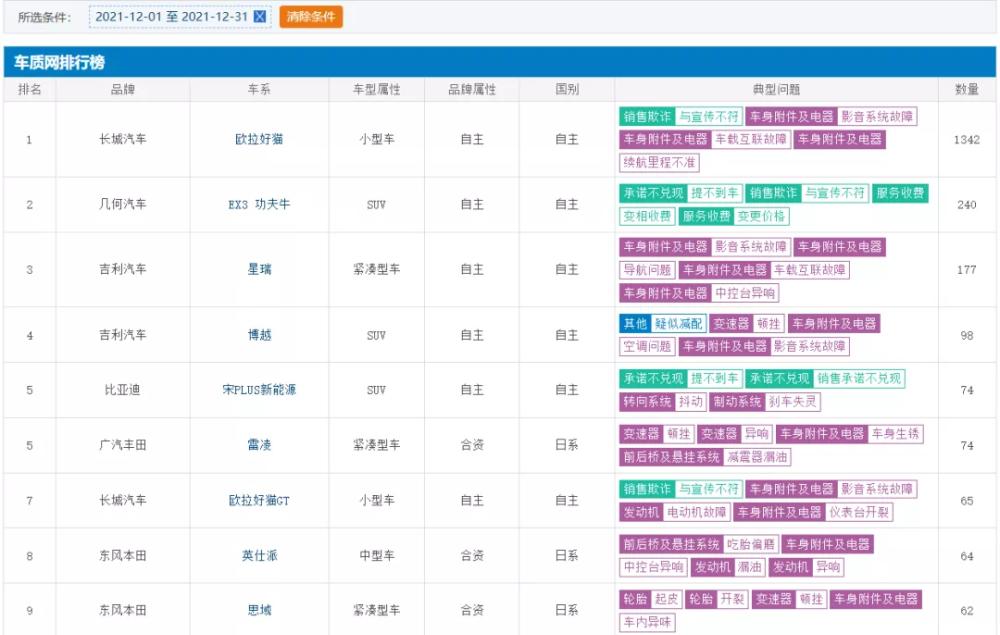
Task: Click the 数量 column header
Action: (966, 89)
